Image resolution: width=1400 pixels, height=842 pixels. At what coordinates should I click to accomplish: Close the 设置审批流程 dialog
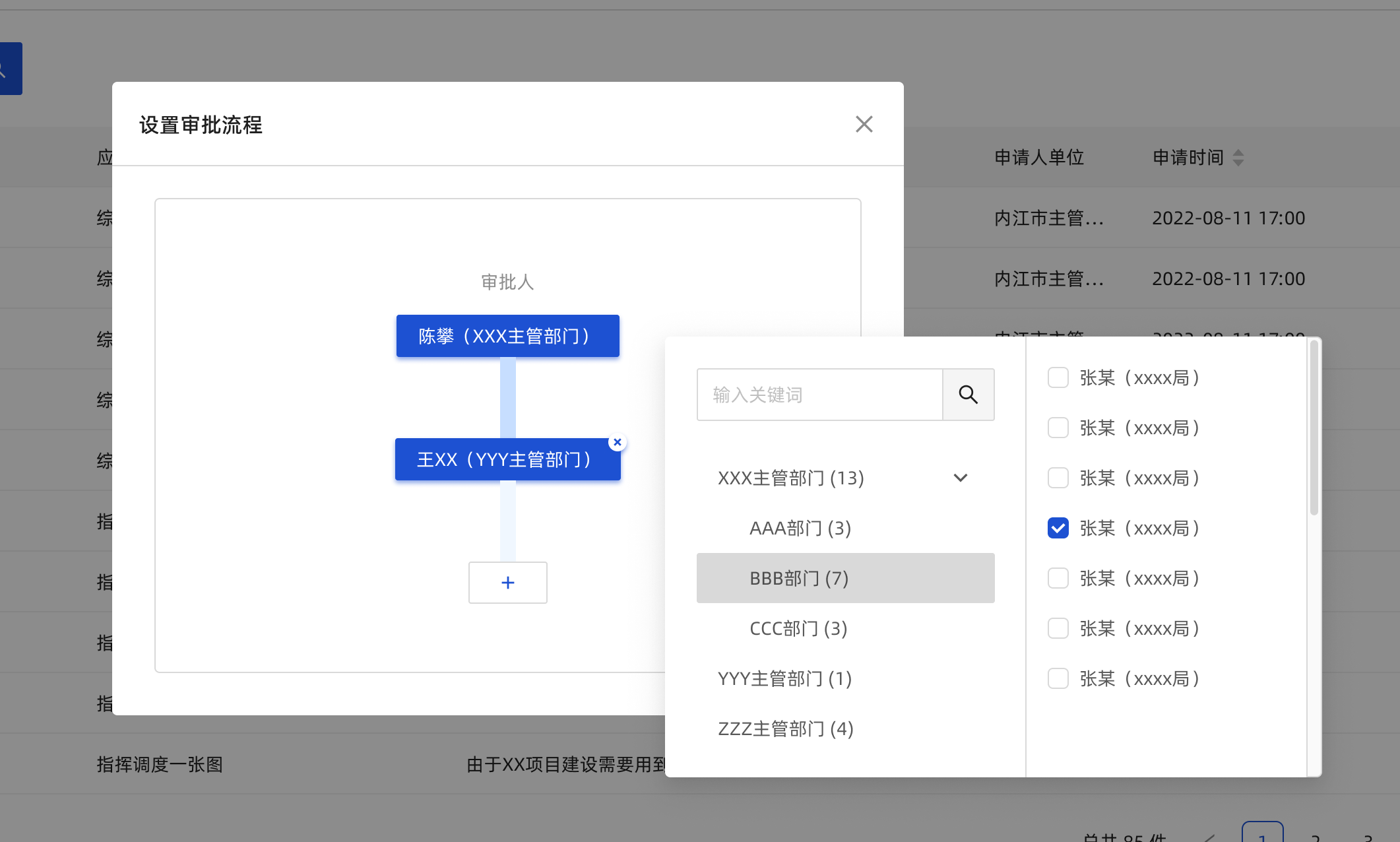tap(864, 124)
